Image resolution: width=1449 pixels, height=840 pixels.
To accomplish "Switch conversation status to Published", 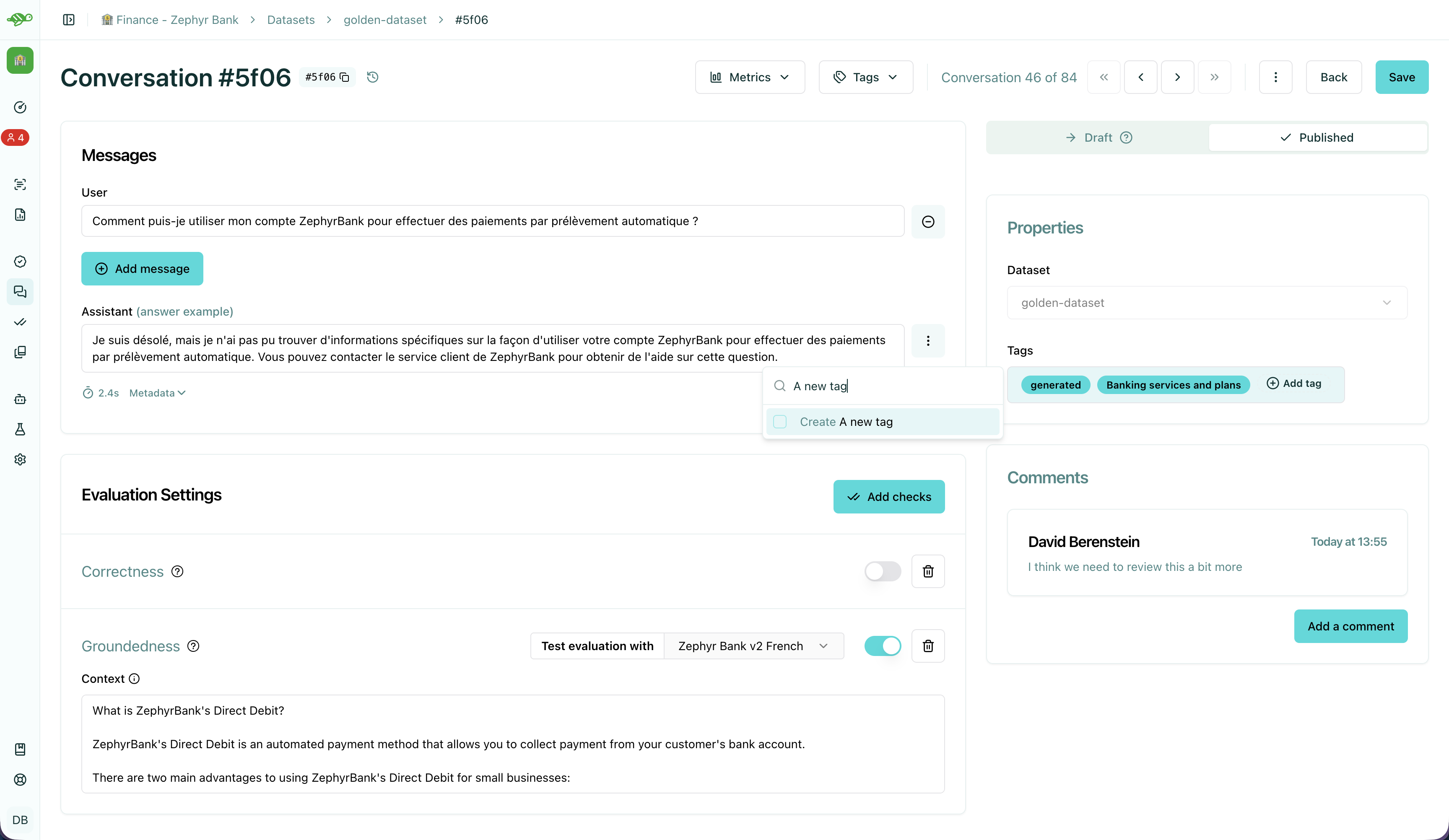I will pyautogui.click(x=1318, y=137).
